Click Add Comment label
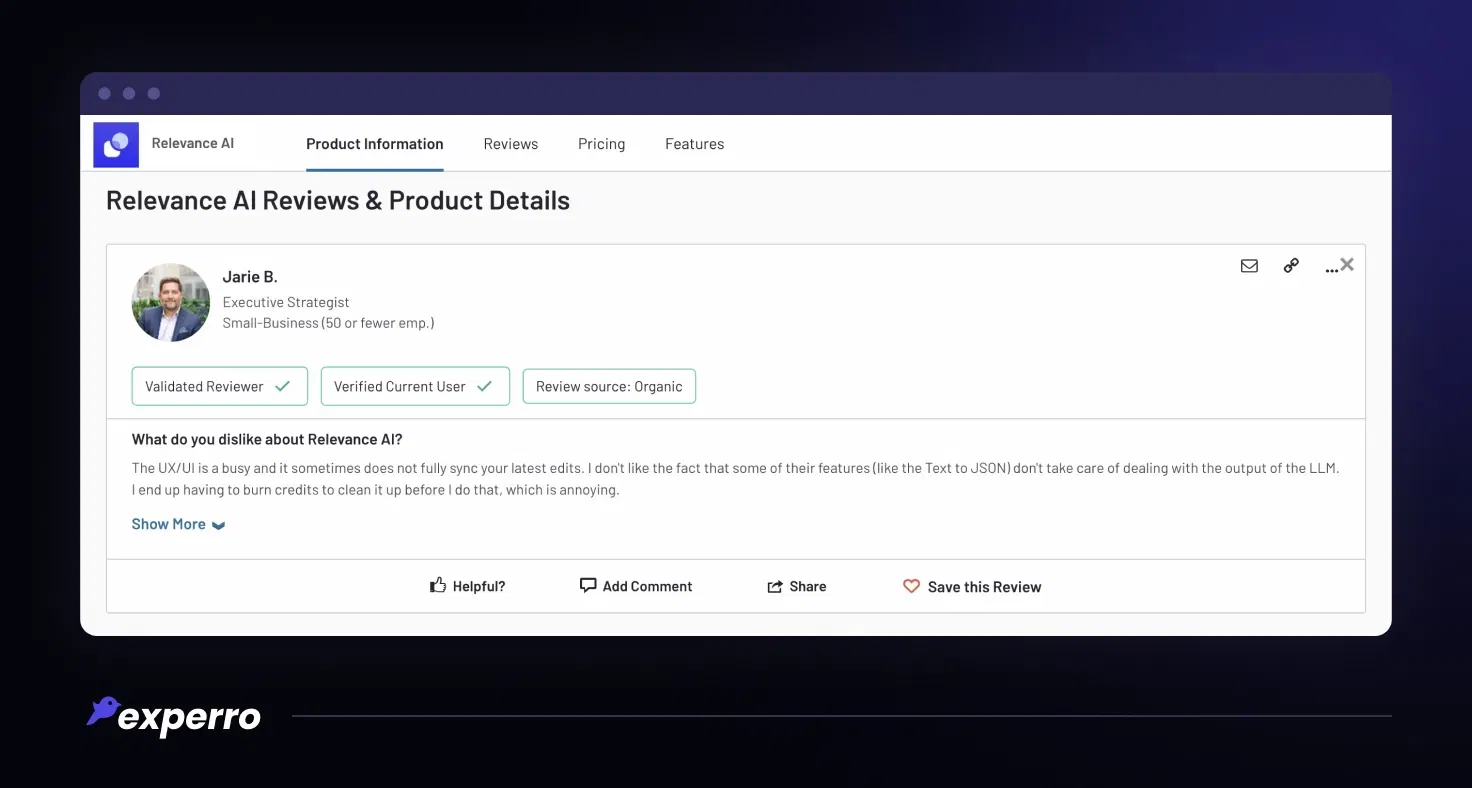 647,587
